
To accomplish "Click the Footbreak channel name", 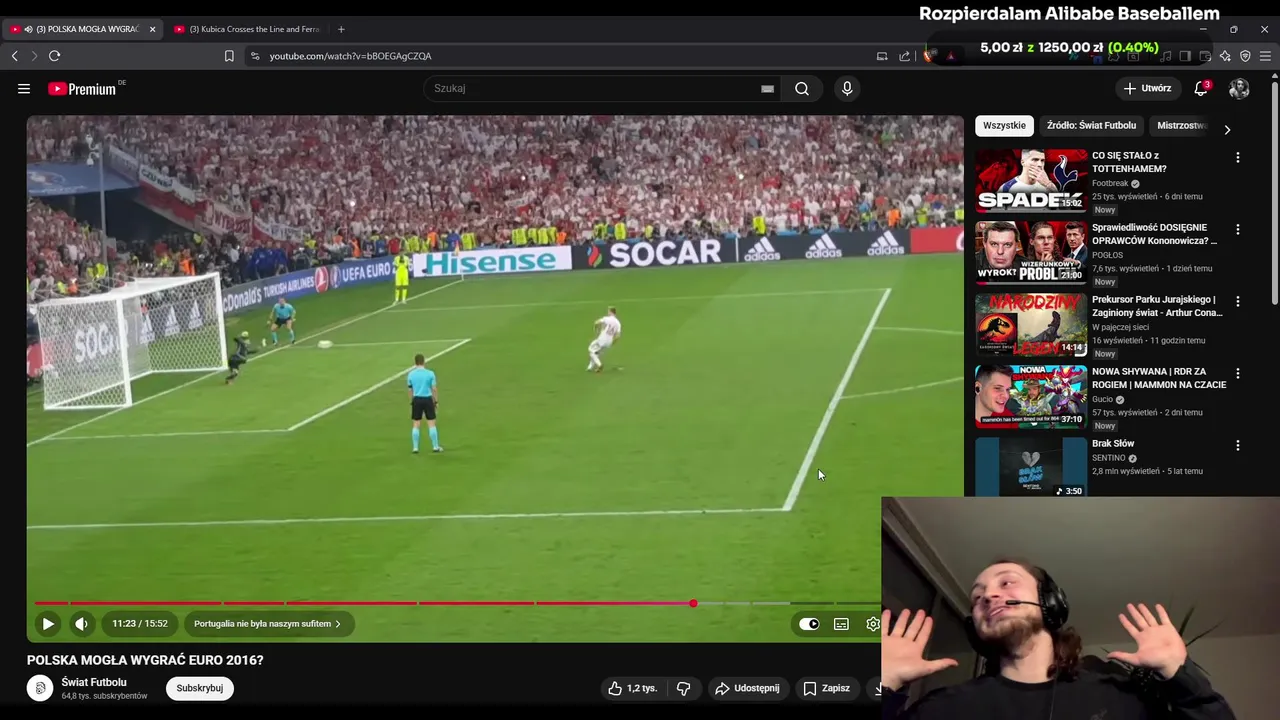I will tap(1110, 184).
